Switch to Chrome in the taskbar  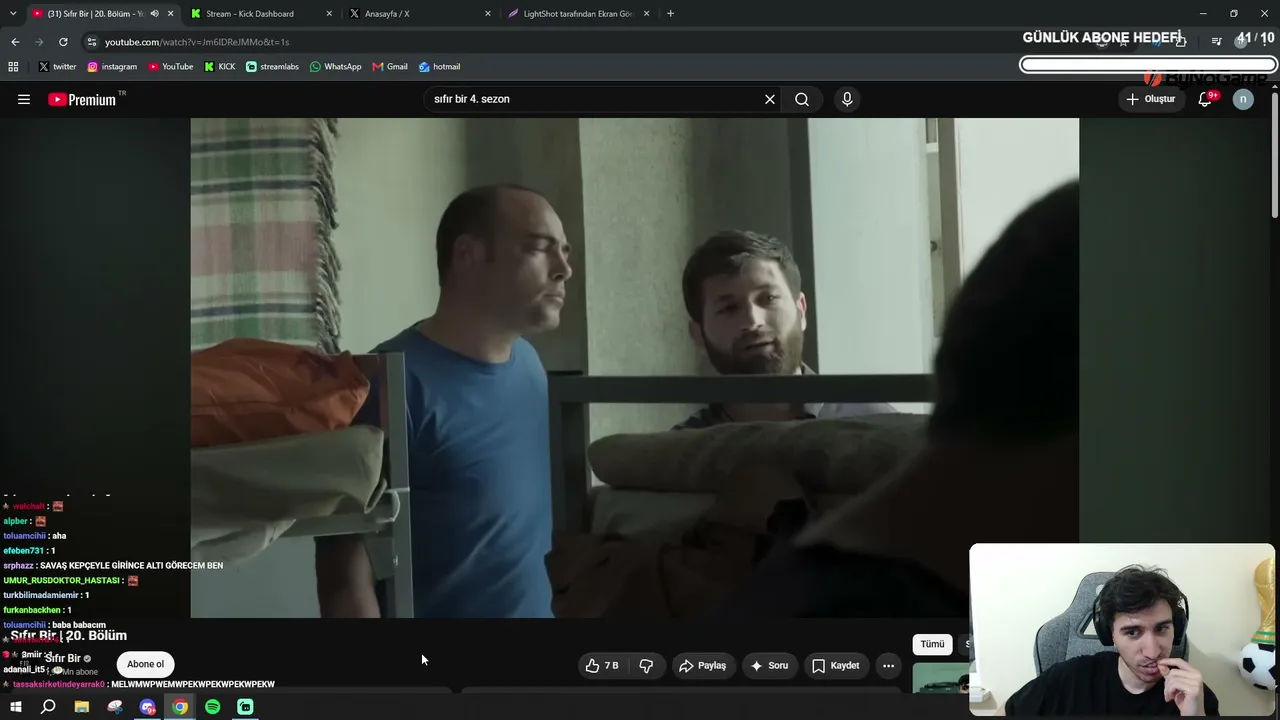tap(180, 707)
